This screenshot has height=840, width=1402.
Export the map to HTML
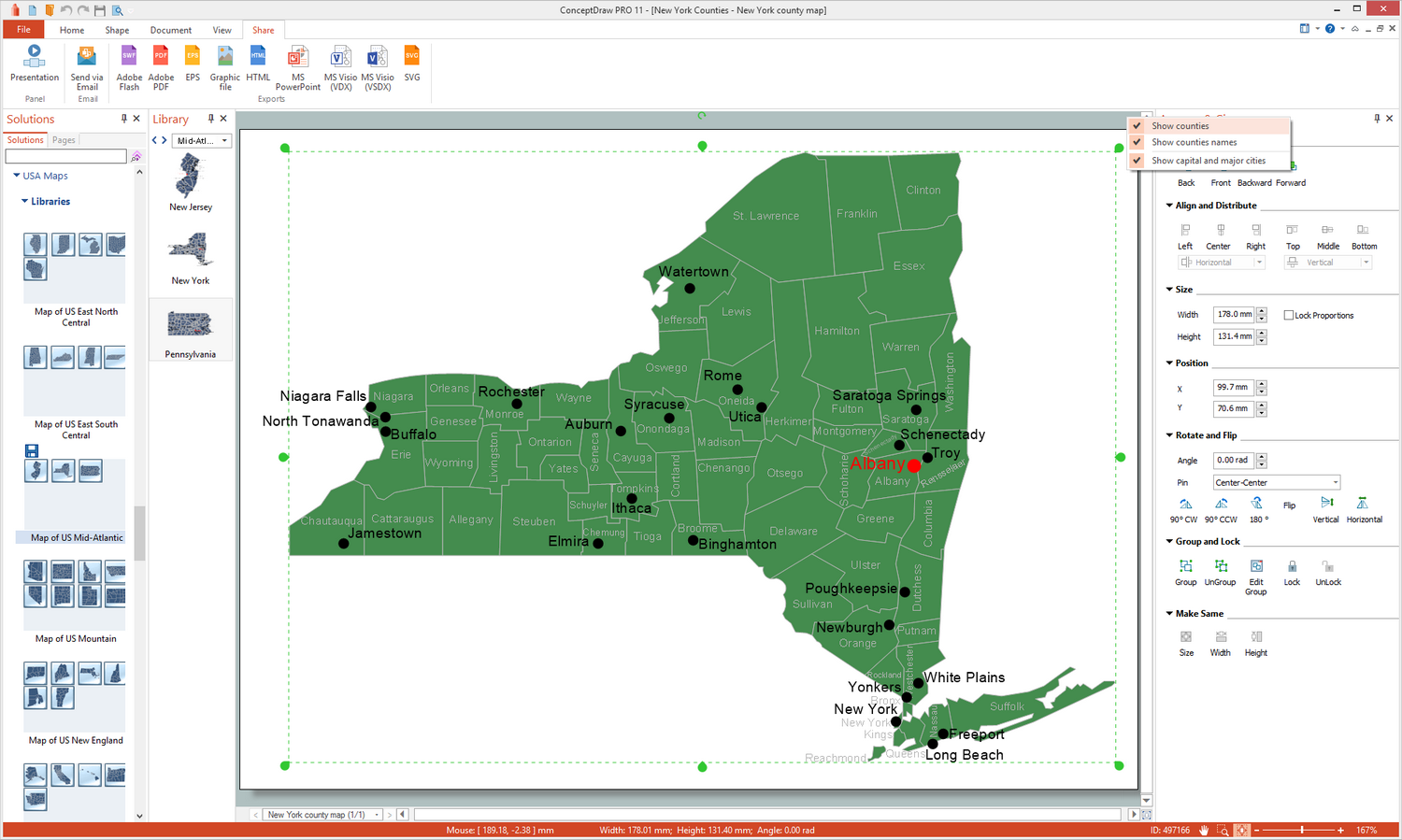point(258,64)
